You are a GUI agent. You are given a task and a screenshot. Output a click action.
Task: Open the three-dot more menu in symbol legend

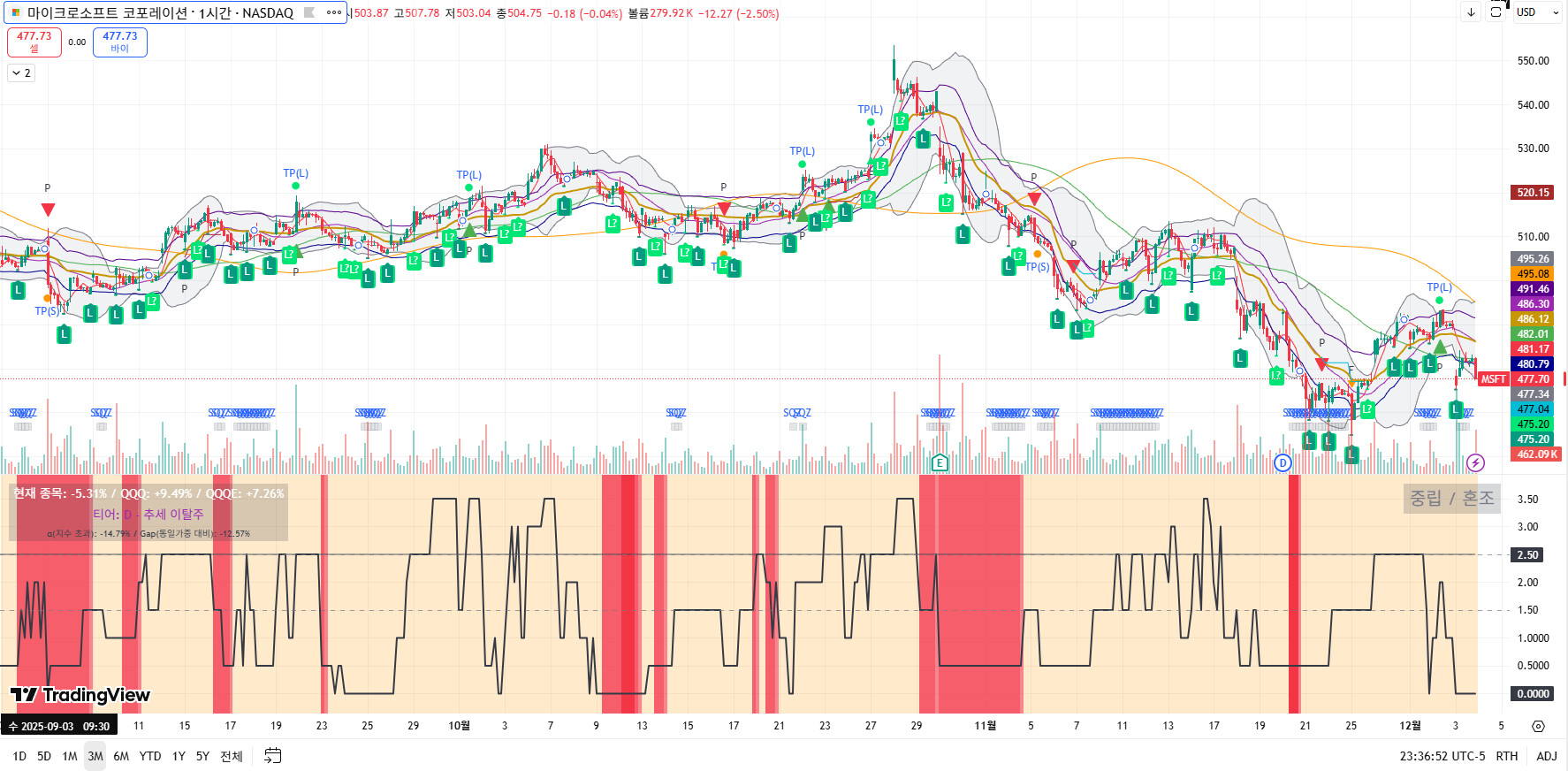[x=334, y=12]
